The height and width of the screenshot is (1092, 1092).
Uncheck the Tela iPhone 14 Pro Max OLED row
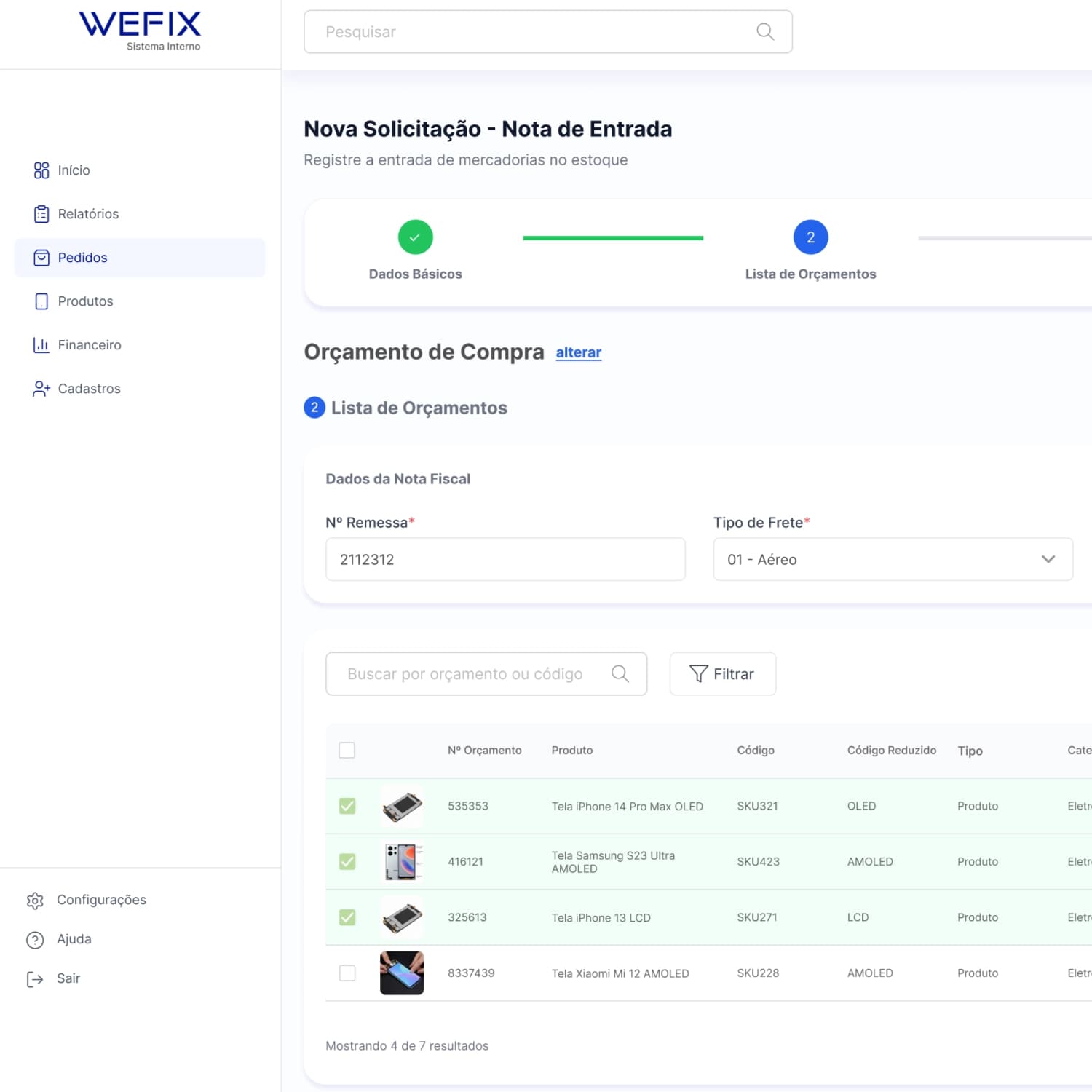click(347, 806)
